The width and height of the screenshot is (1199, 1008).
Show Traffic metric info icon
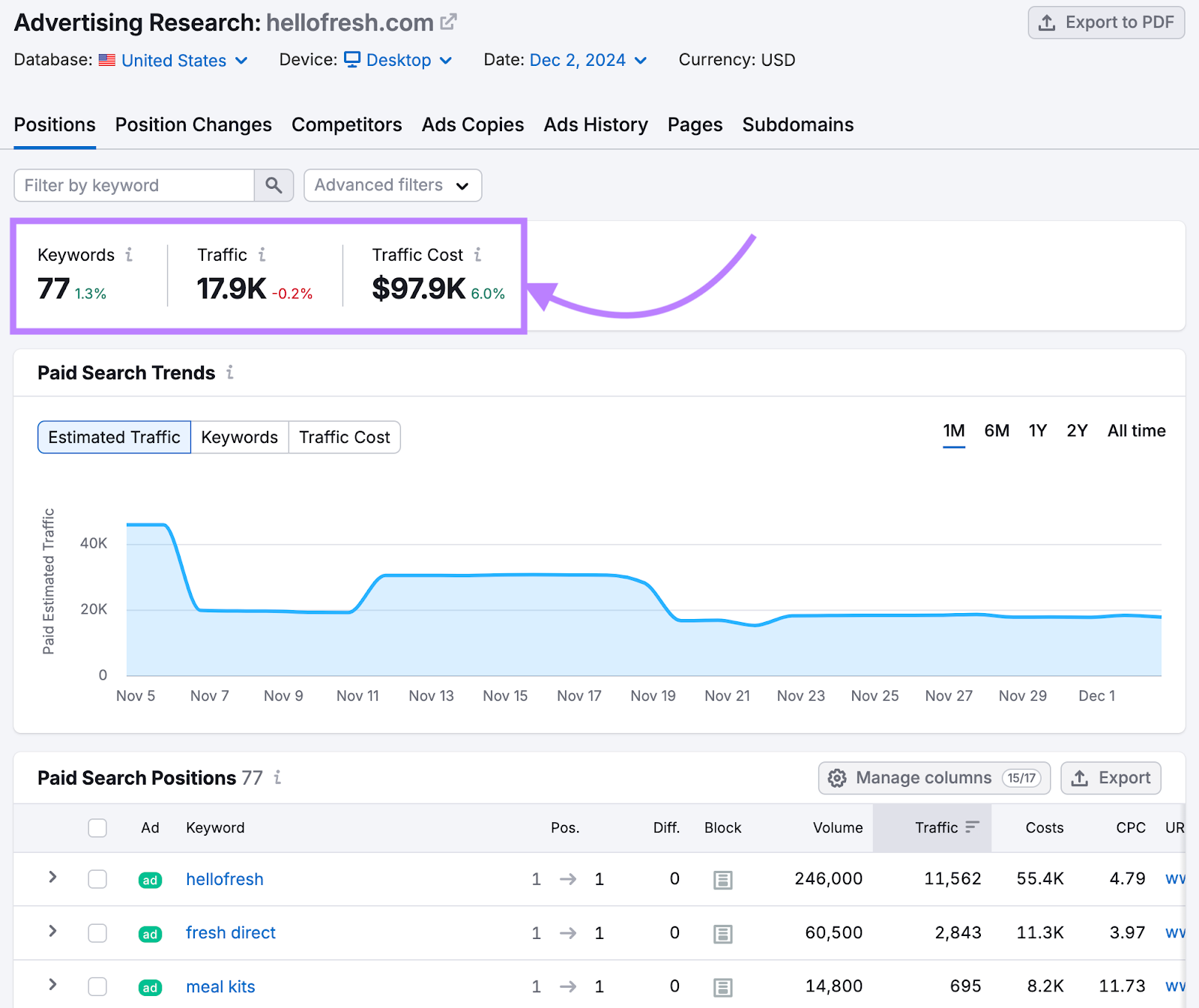coord(262,255)
